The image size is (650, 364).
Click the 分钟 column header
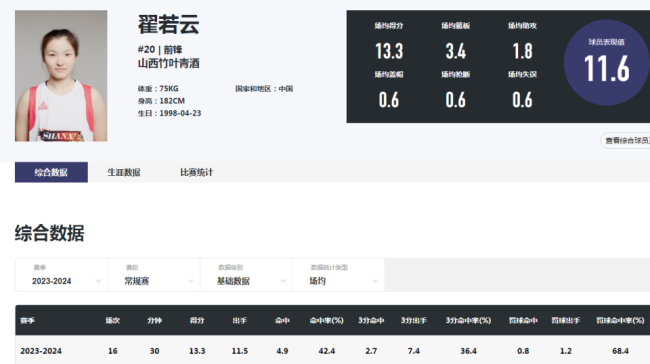pos(155,320)
